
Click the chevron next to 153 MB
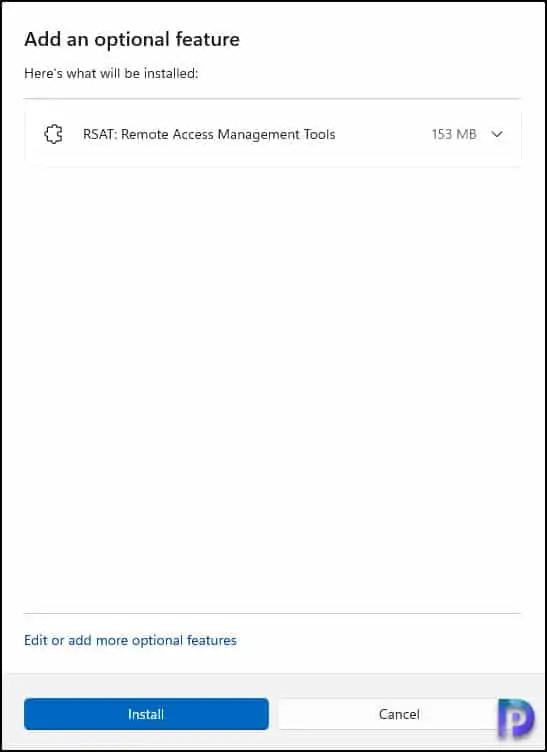click(497, 134)
